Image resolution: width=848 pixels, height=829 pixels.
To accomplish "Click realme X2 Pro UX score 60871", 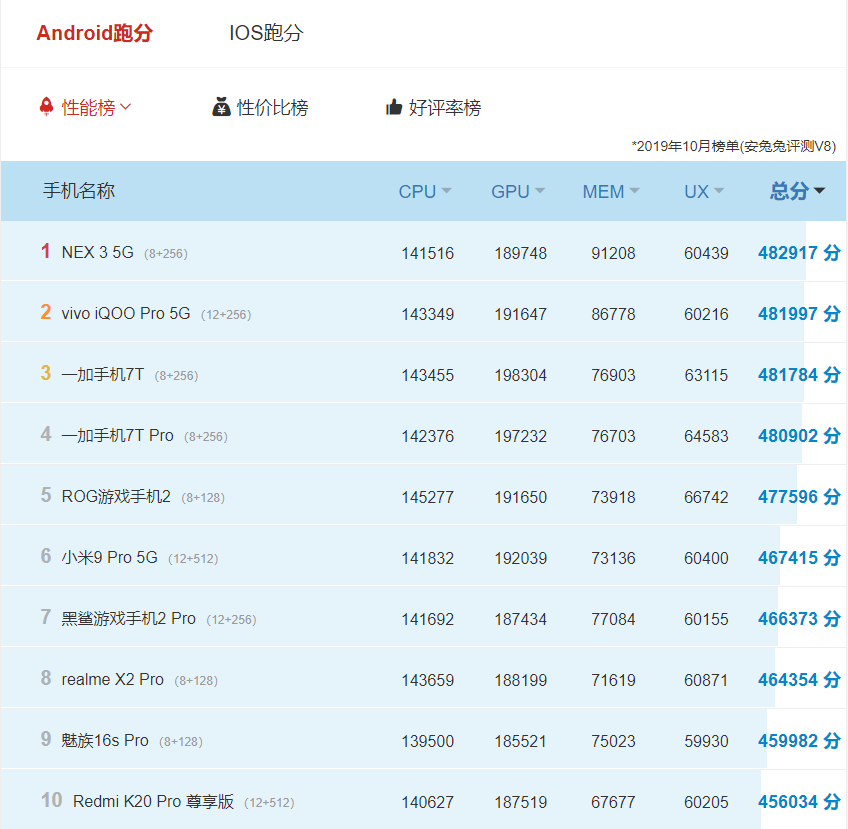I will pos(706,680).
